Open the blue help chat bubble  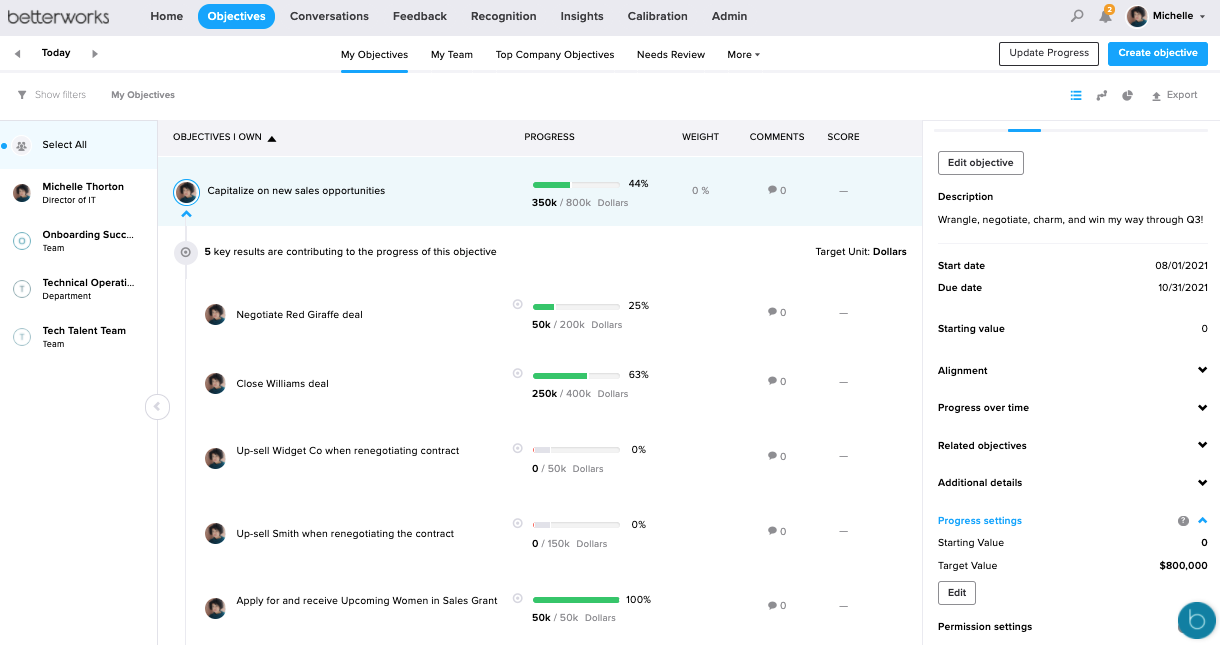1196,621
